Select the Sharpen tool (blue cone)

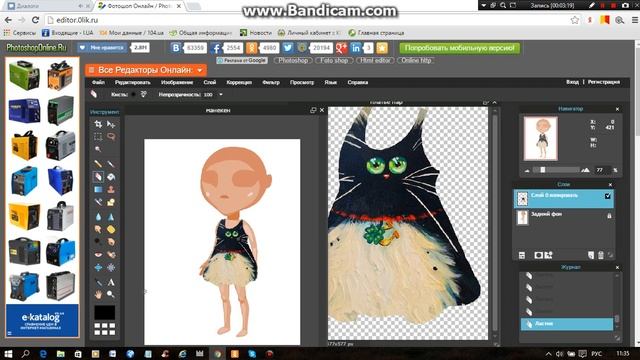[111, 217]
